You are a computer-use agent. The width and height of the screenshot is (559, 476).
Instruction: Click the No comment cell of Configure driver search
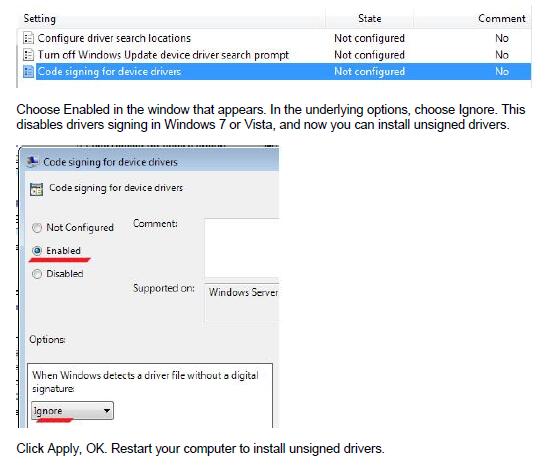502,38
